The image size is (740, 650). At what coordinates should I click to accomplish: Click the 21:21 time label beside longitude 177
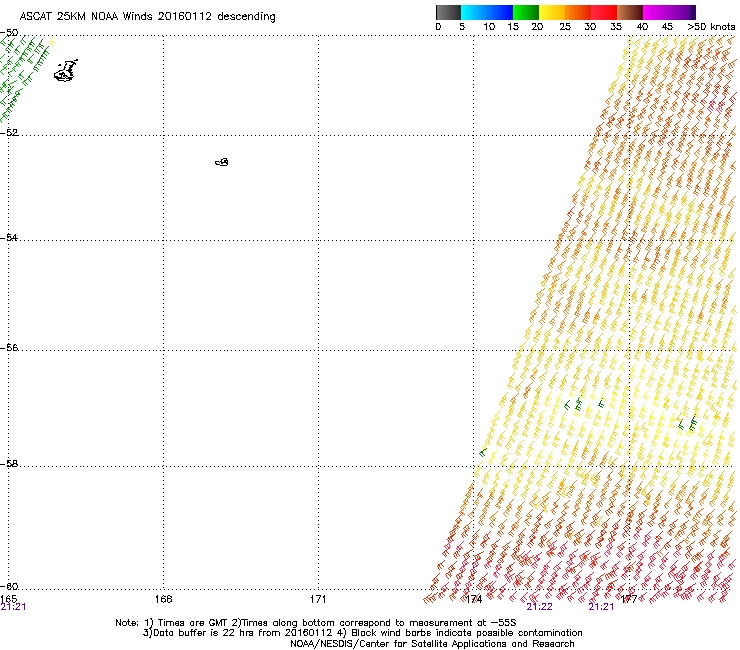(601, 607)
